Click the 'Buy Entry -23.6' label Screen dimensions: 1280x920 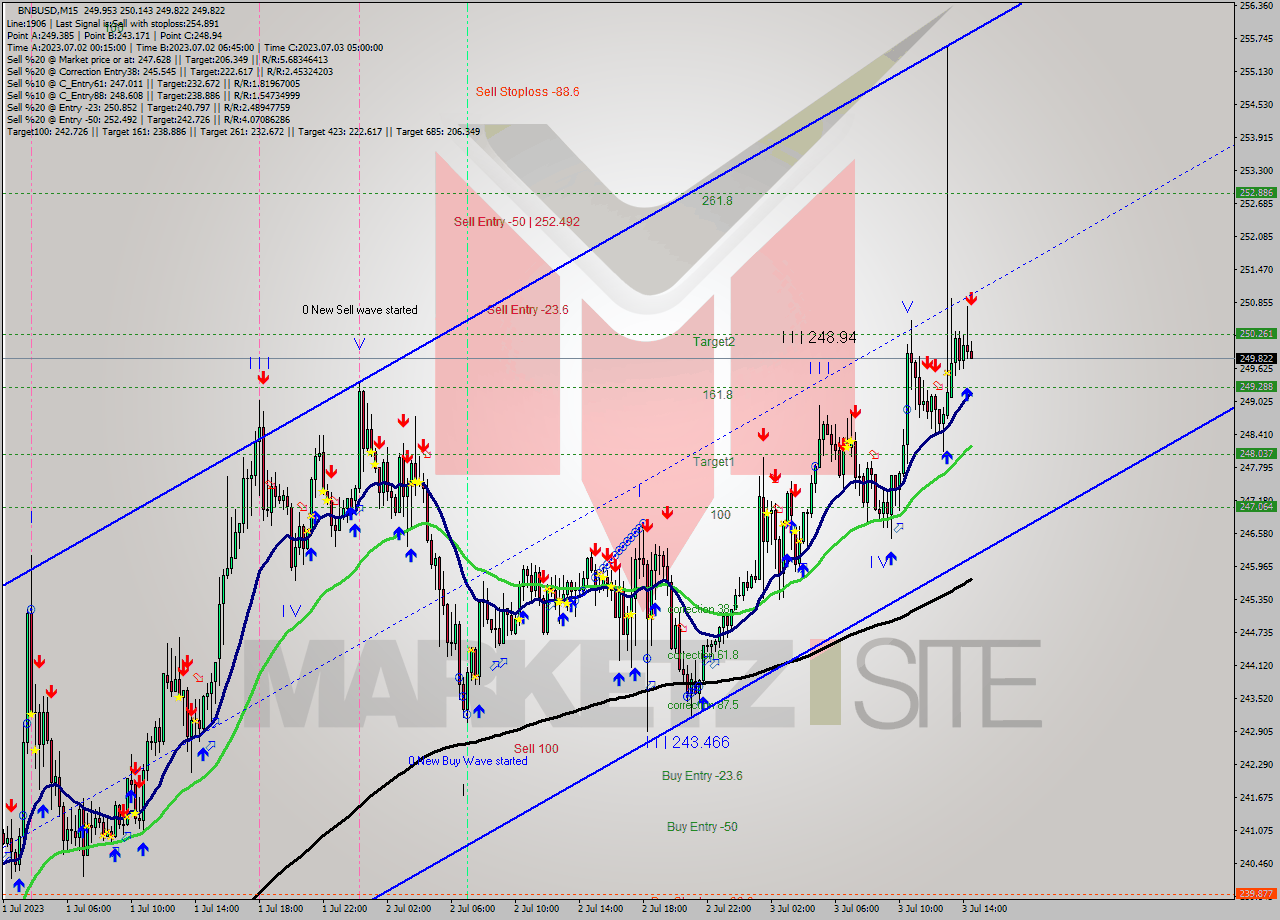pos(701,776)
